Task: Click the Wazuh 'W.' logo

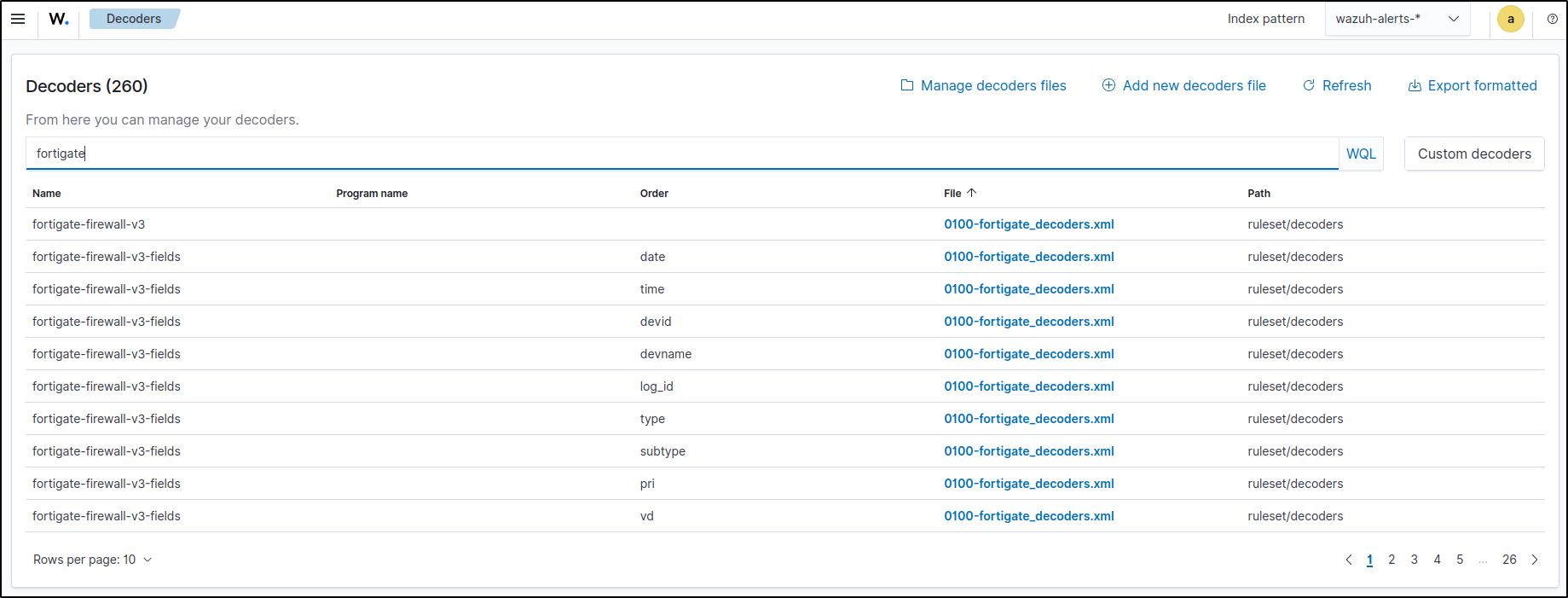Action: point(59,19)
